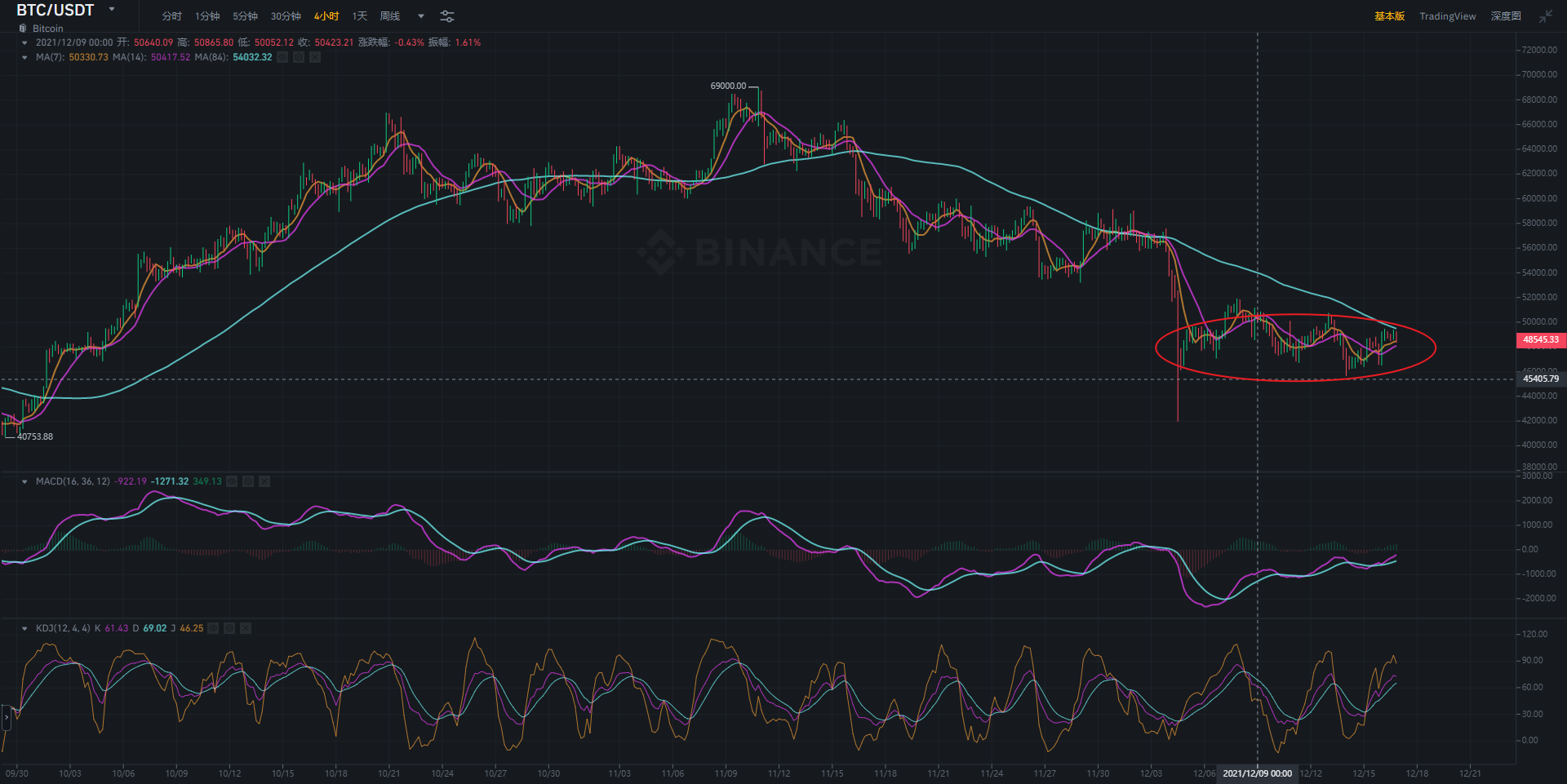Viewport: 1567px width, 784px height.
Task: Click the left edge panel expand arrow
Action: [x=7, y=717]
